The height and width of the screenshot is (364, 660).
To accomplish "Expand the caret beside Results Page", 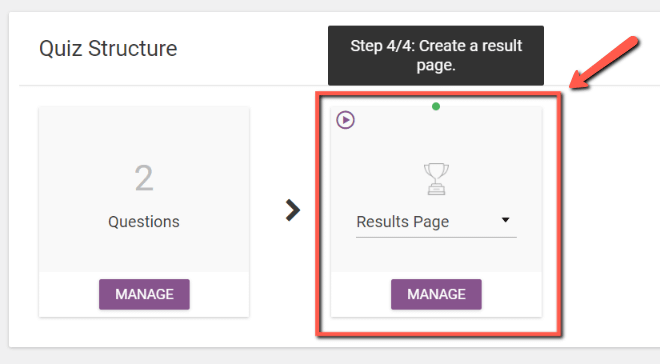I will pos(506,220).
